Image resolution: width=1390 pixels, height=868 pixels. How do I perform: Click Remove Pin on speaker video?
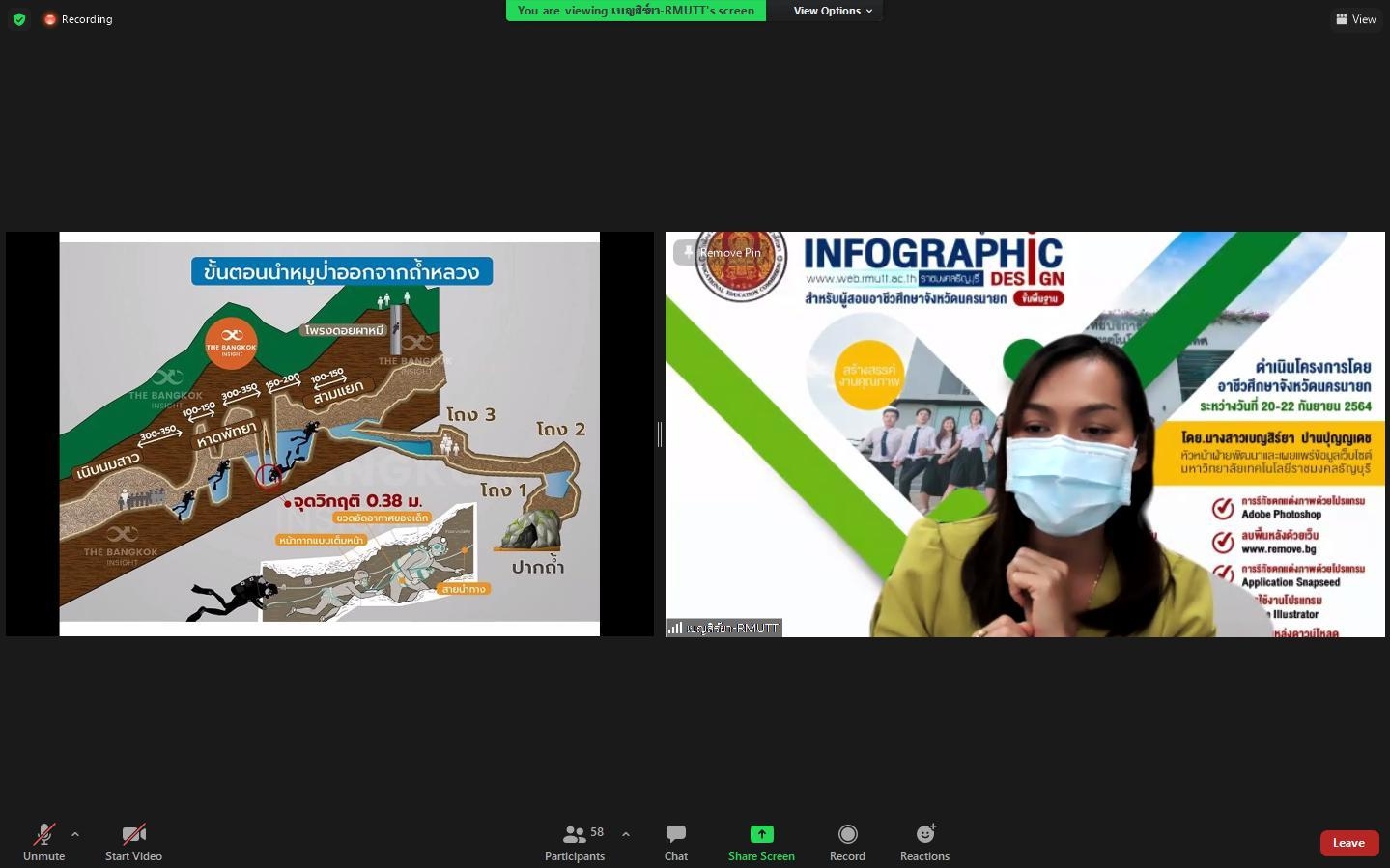point(723,253)
